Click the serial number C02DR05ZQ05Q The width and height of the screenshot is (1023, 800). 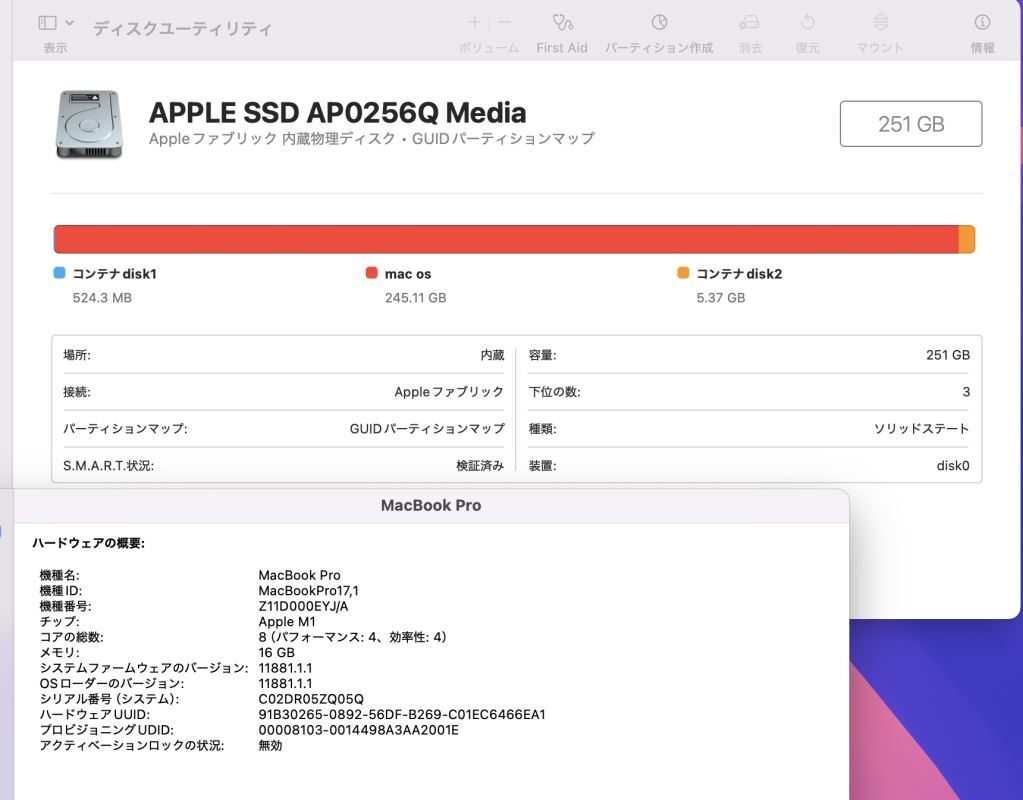[311, 699]
